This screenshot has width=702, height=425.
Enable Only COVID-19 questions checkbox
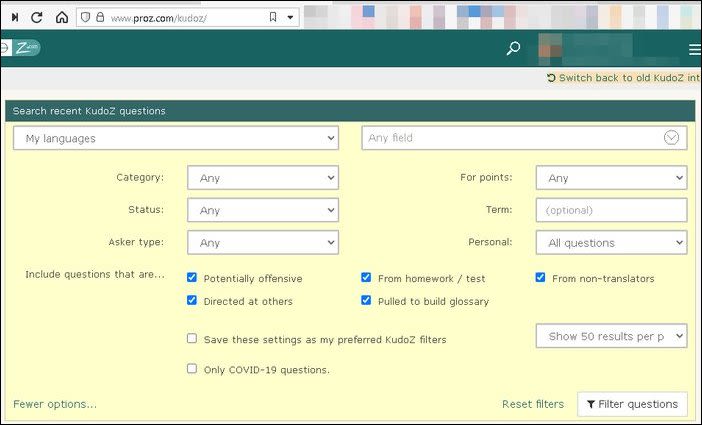pyautogui.click(x=192, y=369)
